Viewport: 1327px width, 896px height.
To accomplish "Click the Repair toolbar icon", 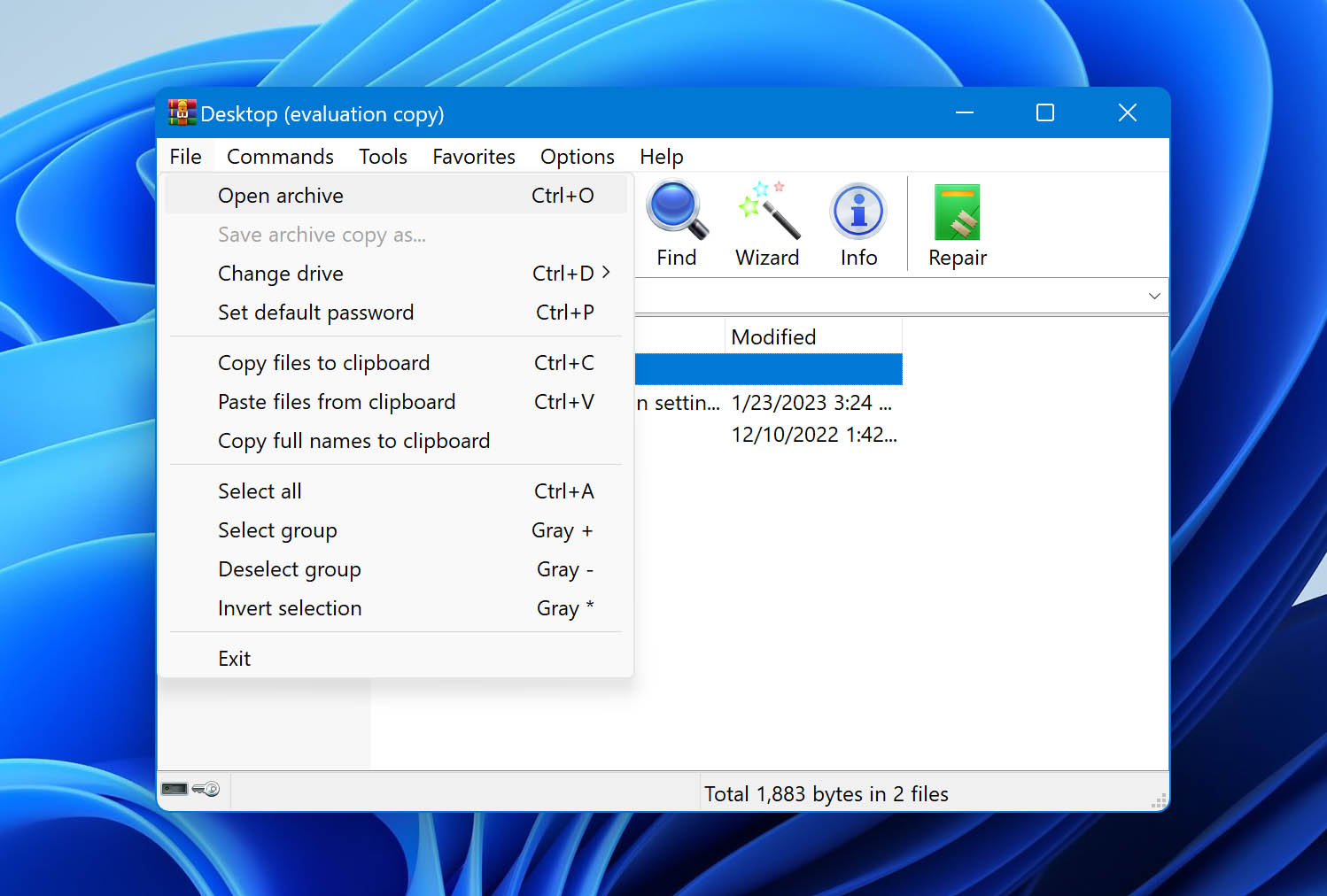I will pos(957,224).
